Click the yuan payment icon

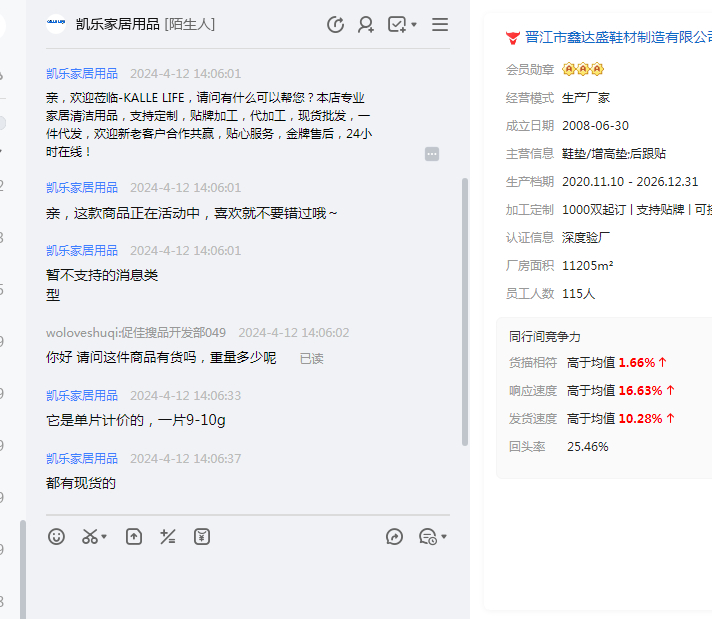202,537
